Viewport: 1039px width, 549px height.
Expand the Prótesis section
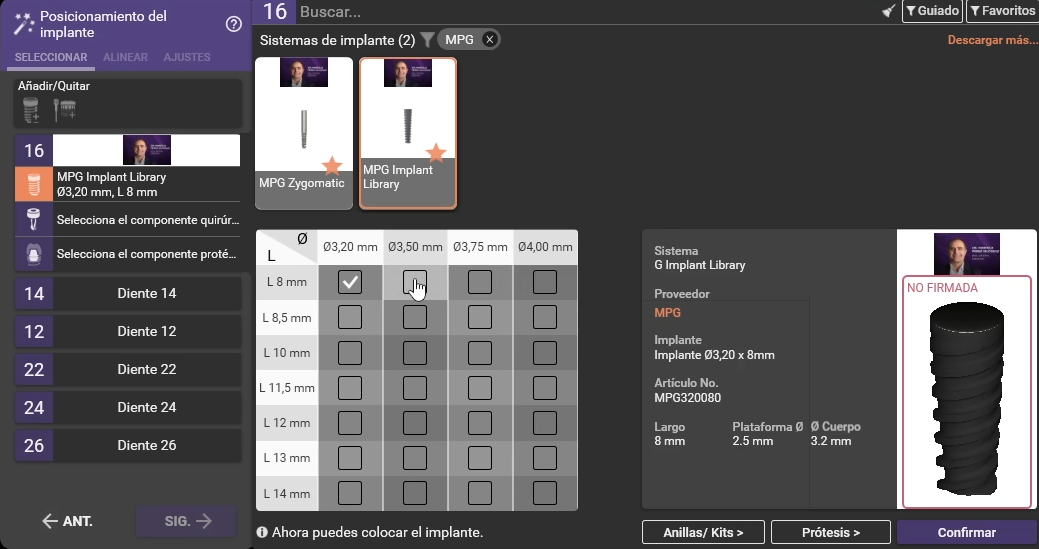coord(830,532)
